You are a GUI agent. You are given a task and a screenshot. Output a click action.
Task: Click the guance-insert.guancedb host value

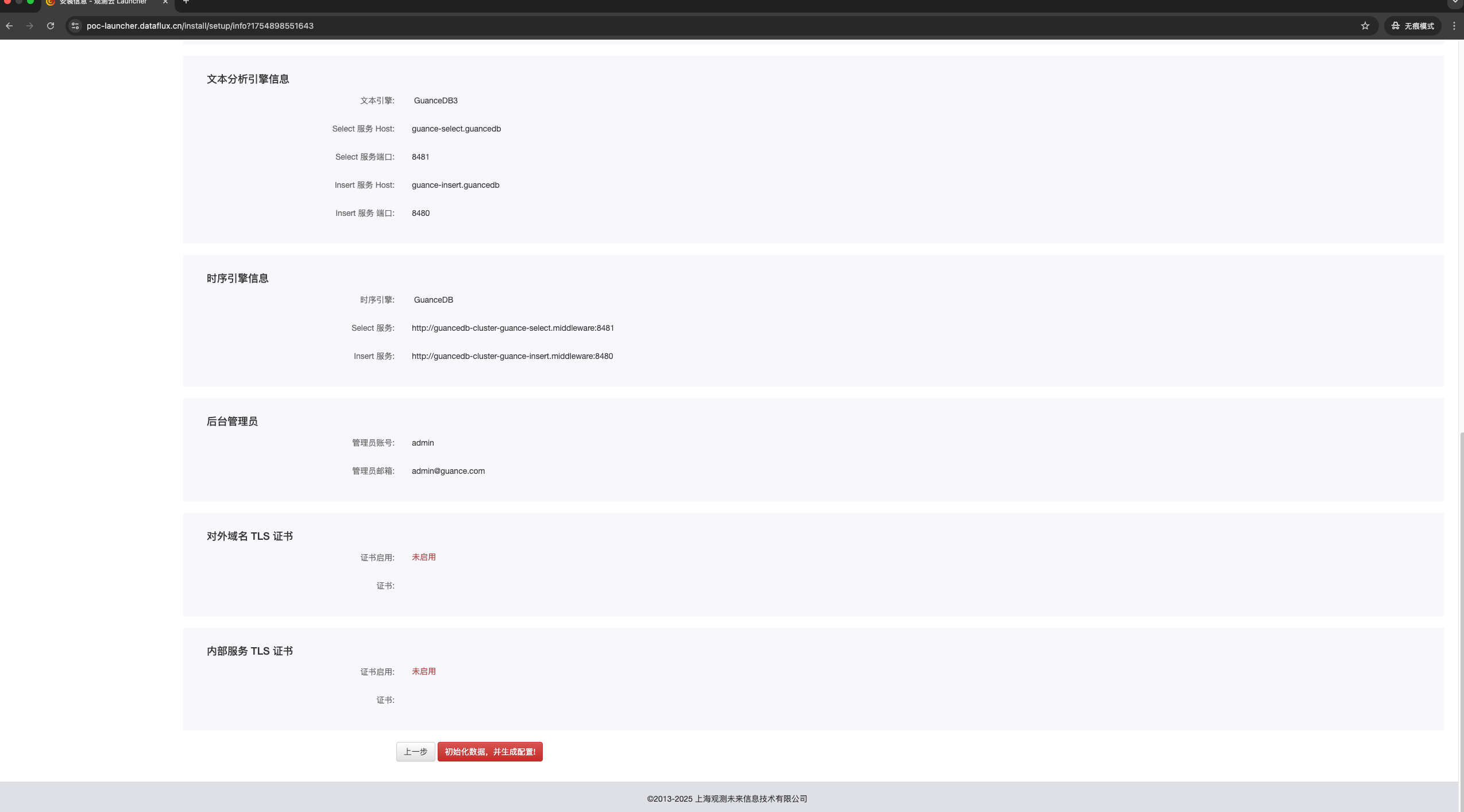pyautogui.click(x=455, y=185)
